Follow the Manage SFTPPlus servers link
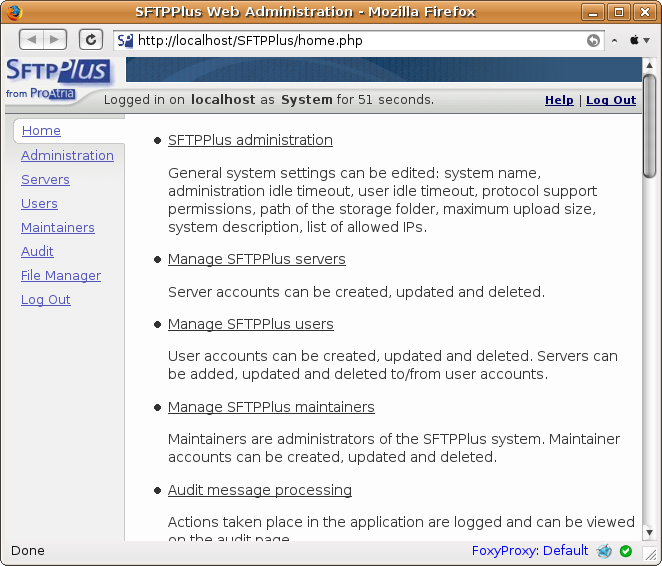Screen dimensions: 662x566 pos(257,259)
